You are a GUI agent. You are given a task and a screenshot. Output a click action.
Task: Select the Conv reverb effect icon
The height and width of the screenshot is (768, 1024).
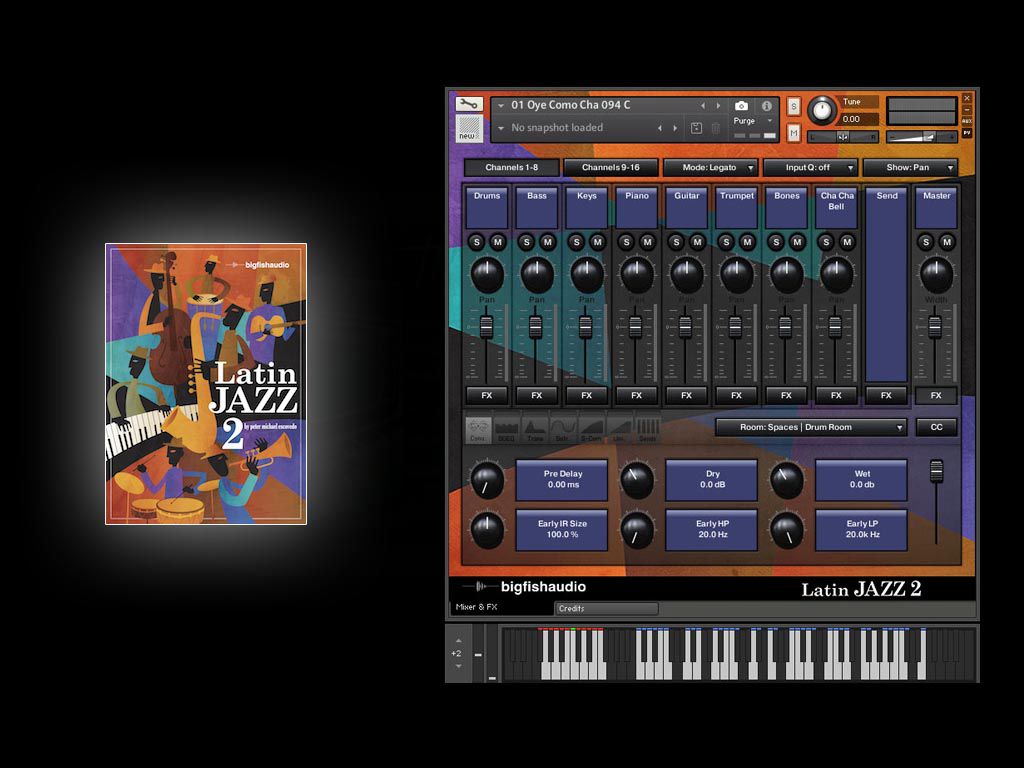click(x=478, y=429)
